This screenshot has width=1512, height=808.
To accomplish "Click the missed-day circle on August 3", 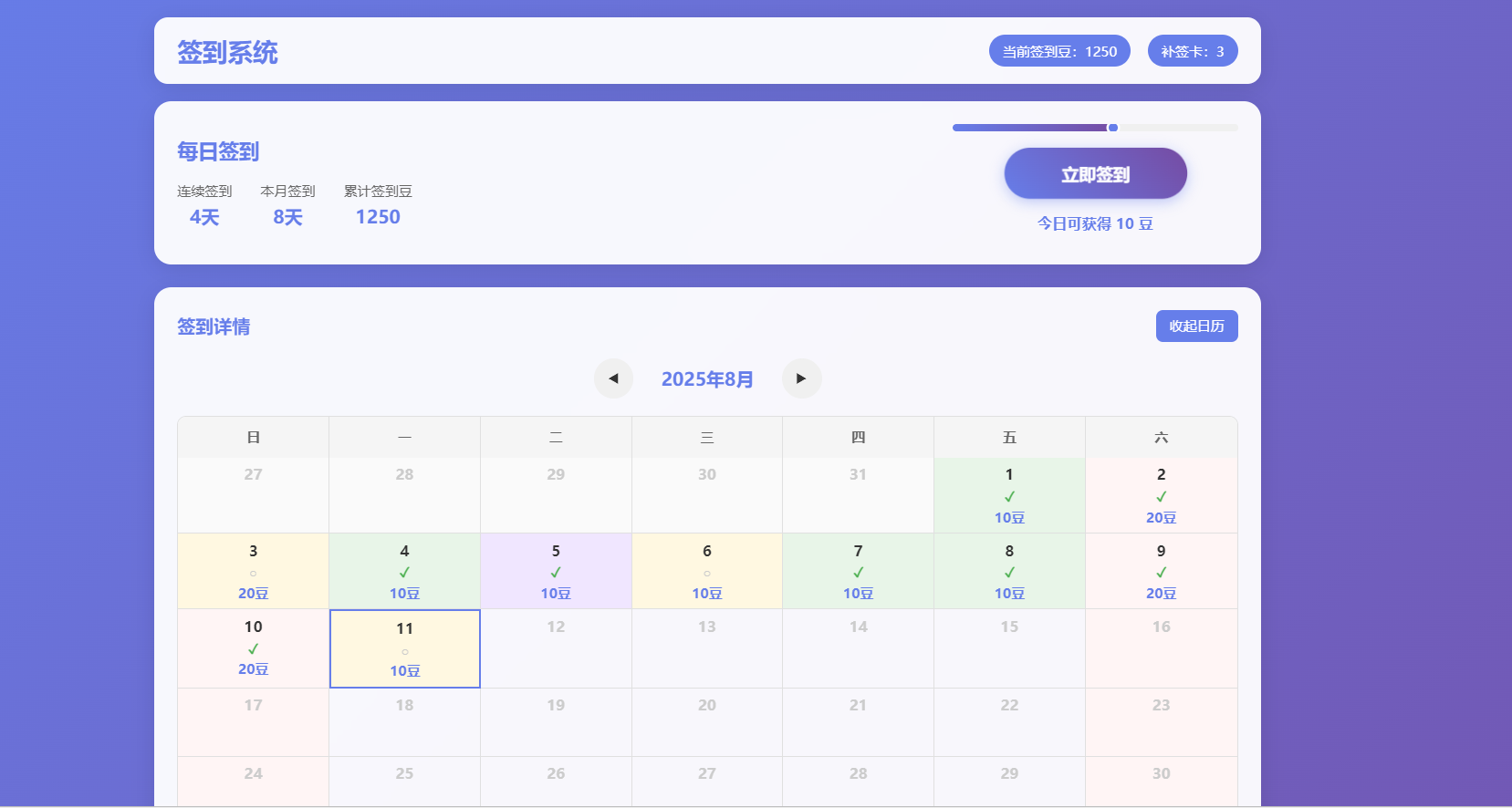I will click(253, 574).
